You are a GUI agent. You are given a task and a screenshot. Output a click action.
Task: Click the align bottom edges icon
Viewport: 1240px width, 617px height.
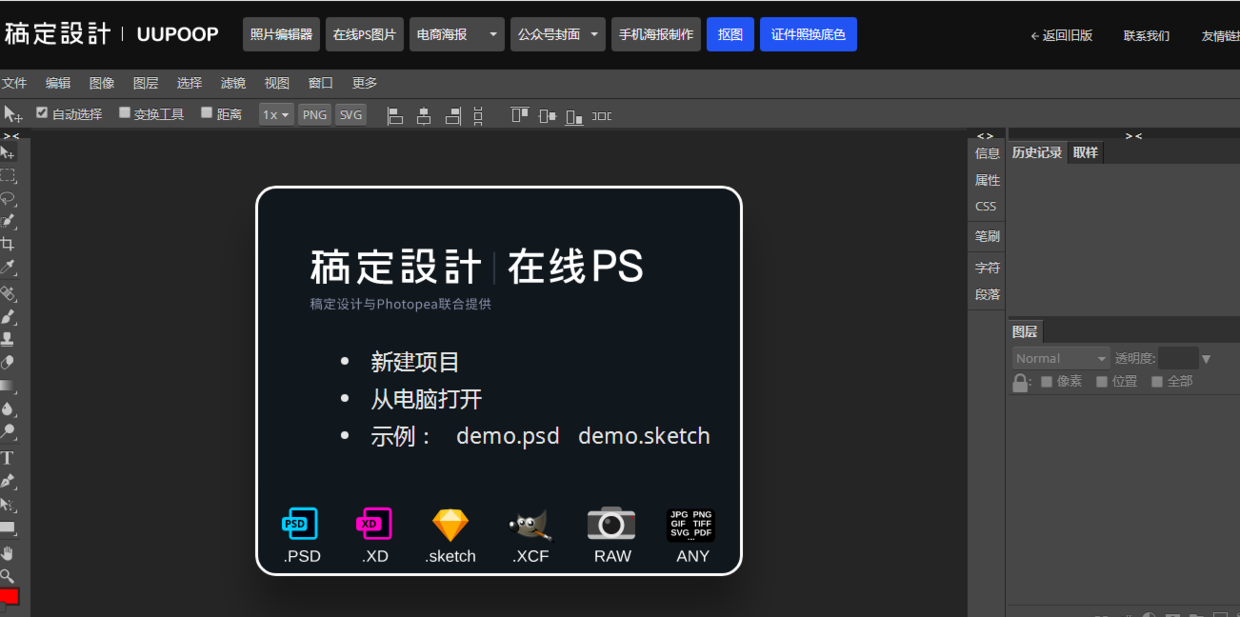coord(574,116)
